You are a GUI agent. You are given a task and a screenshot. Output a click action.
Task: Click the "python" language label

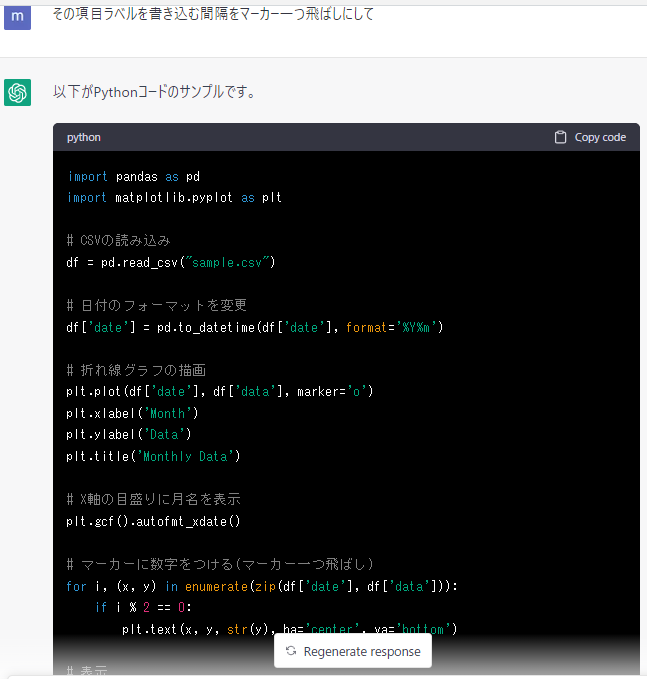click(x=84, y=137)
